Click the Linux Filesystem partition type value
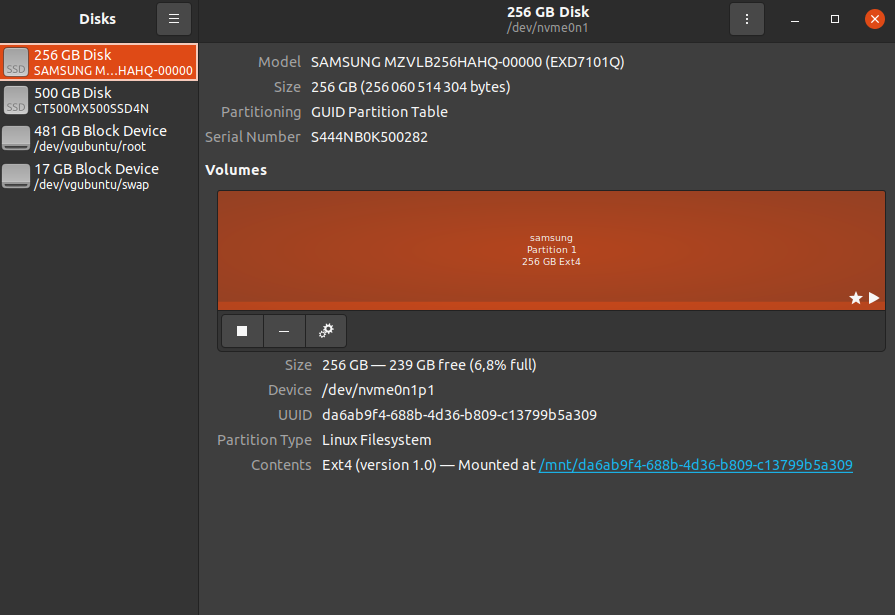895x615 pixels. (377, 440)
